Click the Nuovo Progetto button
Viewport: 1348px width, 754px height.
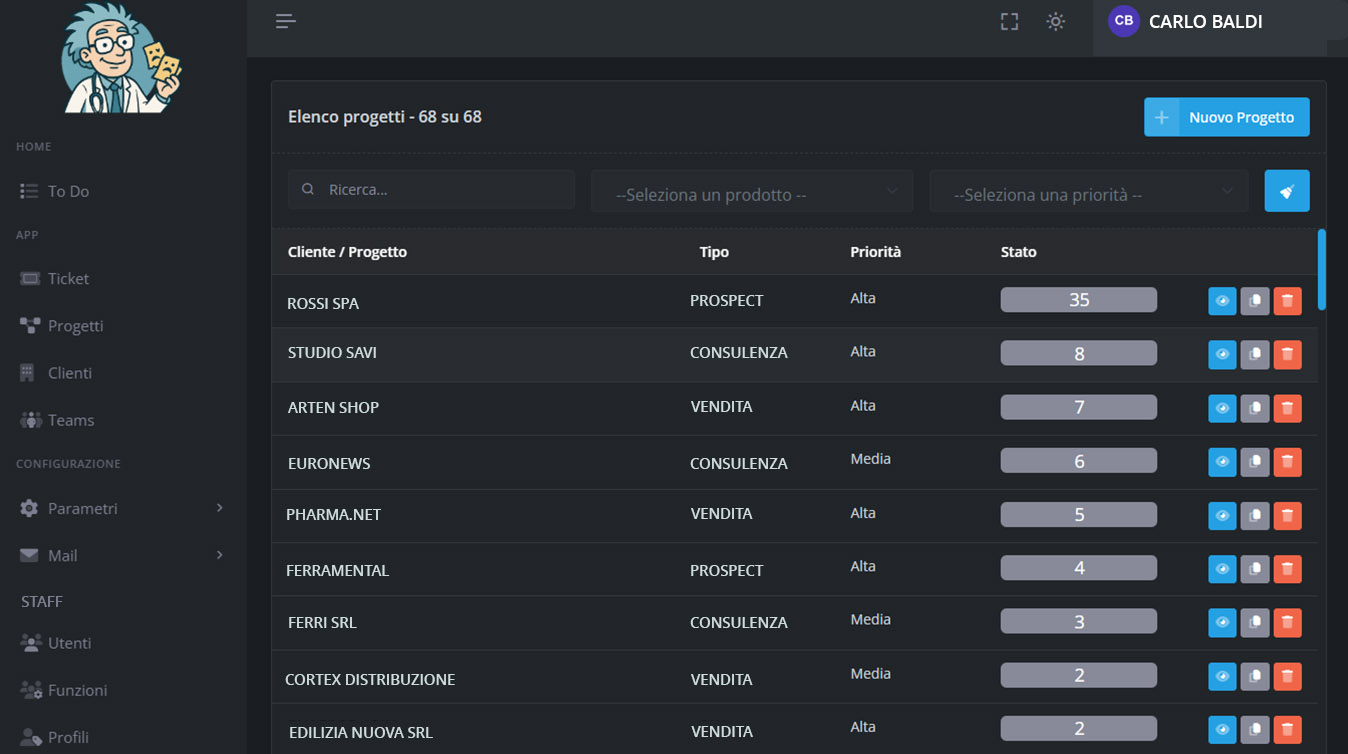tap(1226, 117)
